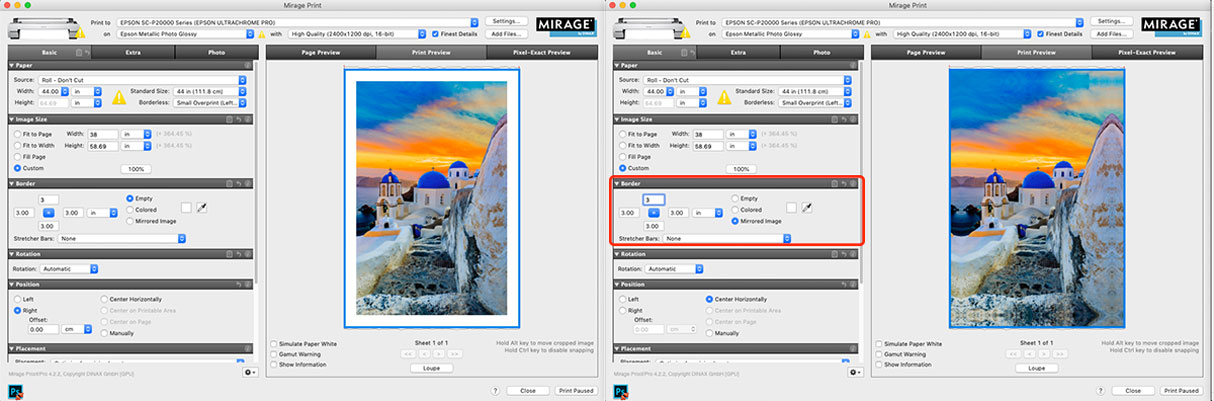Pick border color eyedropper in left window

[x=204, y=208]
